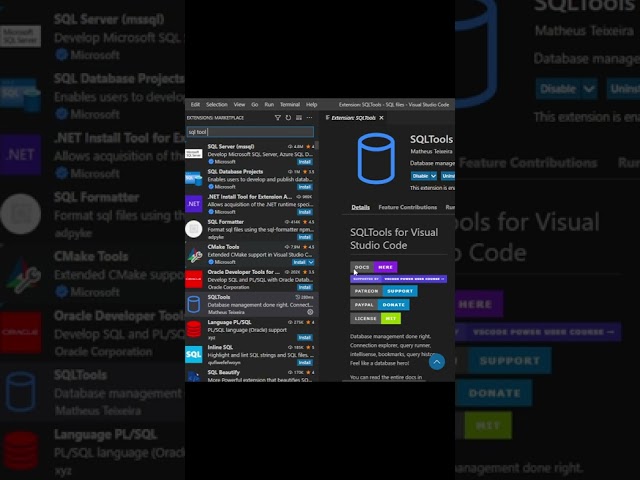640x480 pixels.
Task: Select the SQL Database Projects extension icon
Action: click(x=193, y=179)
